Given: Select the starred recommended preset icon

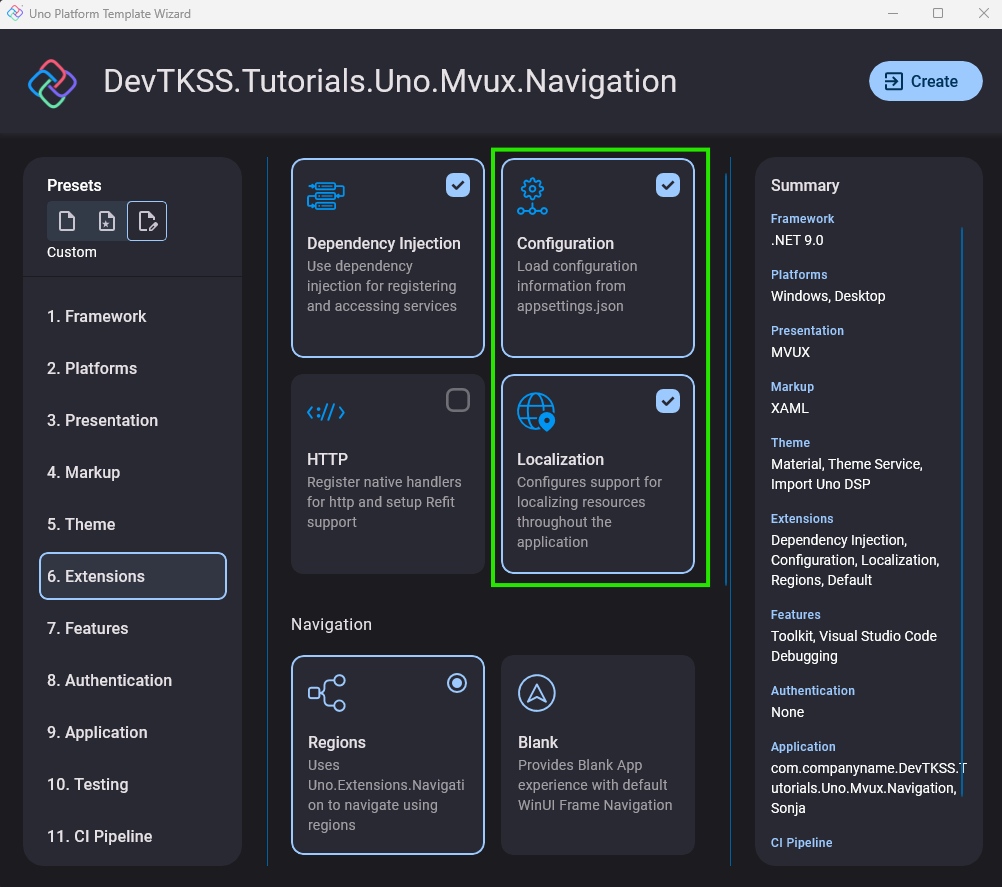Looking at the screenshot, I should click(x=107, y=221).
